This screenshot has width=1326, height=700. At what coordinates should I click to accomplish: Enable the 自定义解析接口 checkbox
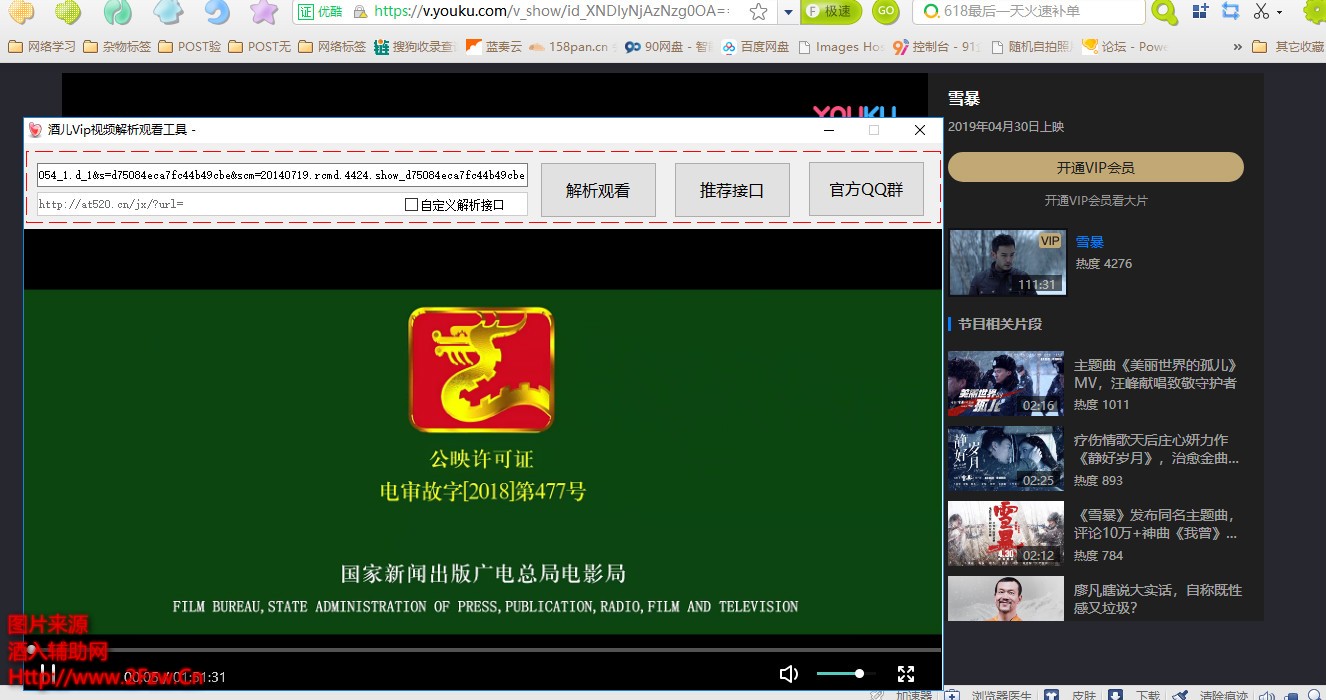[411, 205]
